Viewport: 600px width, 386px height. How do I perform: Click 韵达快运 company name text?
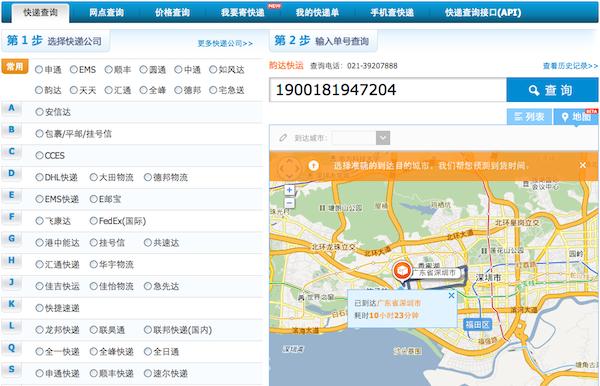click(286, 65)
